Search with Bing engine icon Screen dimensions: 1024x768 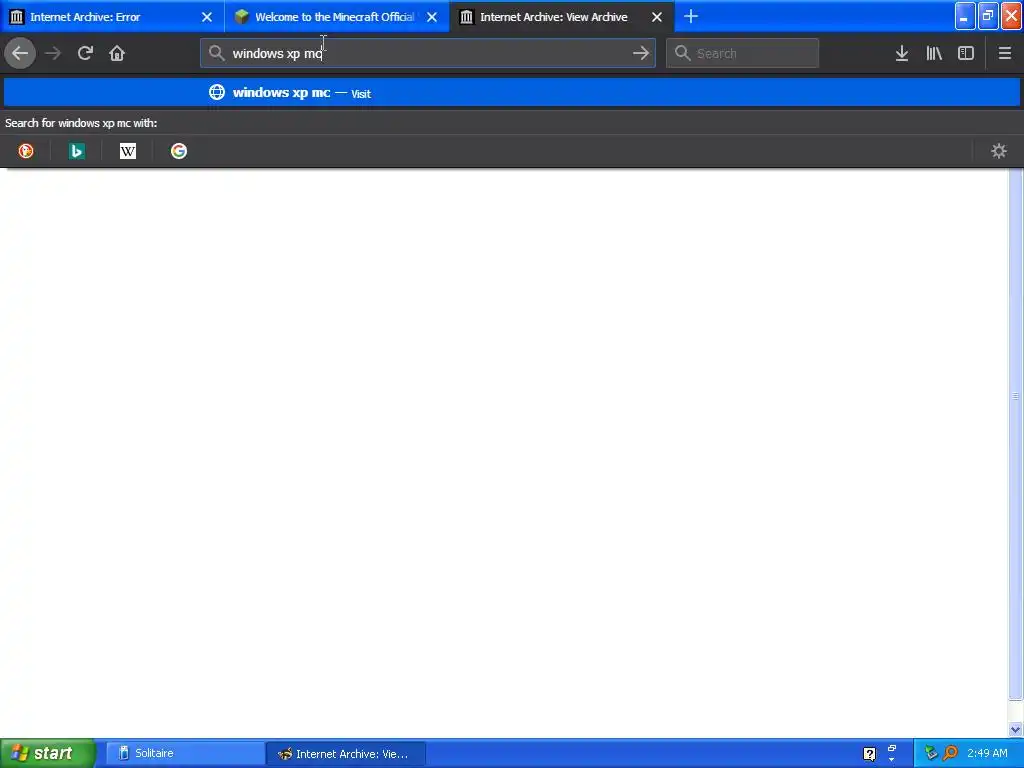click(77, 152)
